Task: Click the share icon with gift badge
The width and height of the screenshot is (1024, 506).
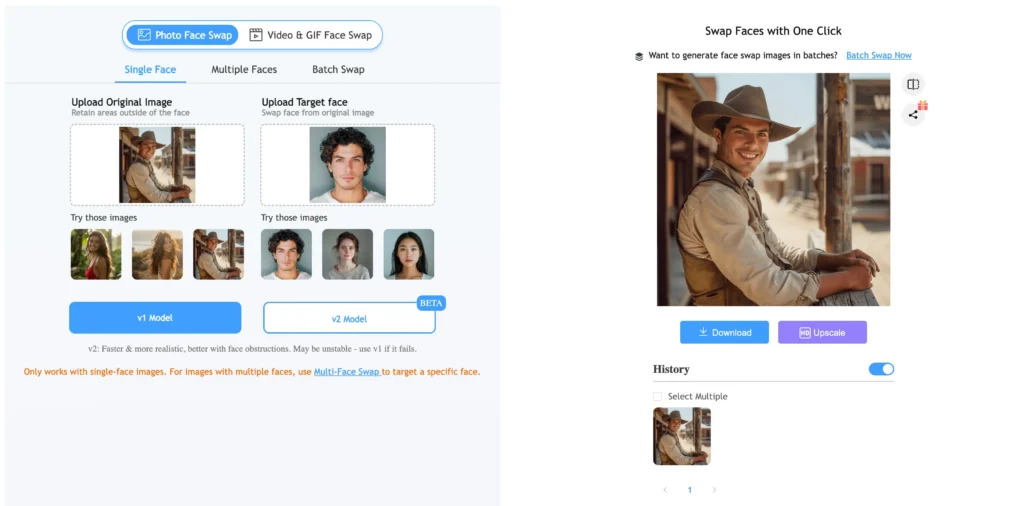Action: coord(912,114)
